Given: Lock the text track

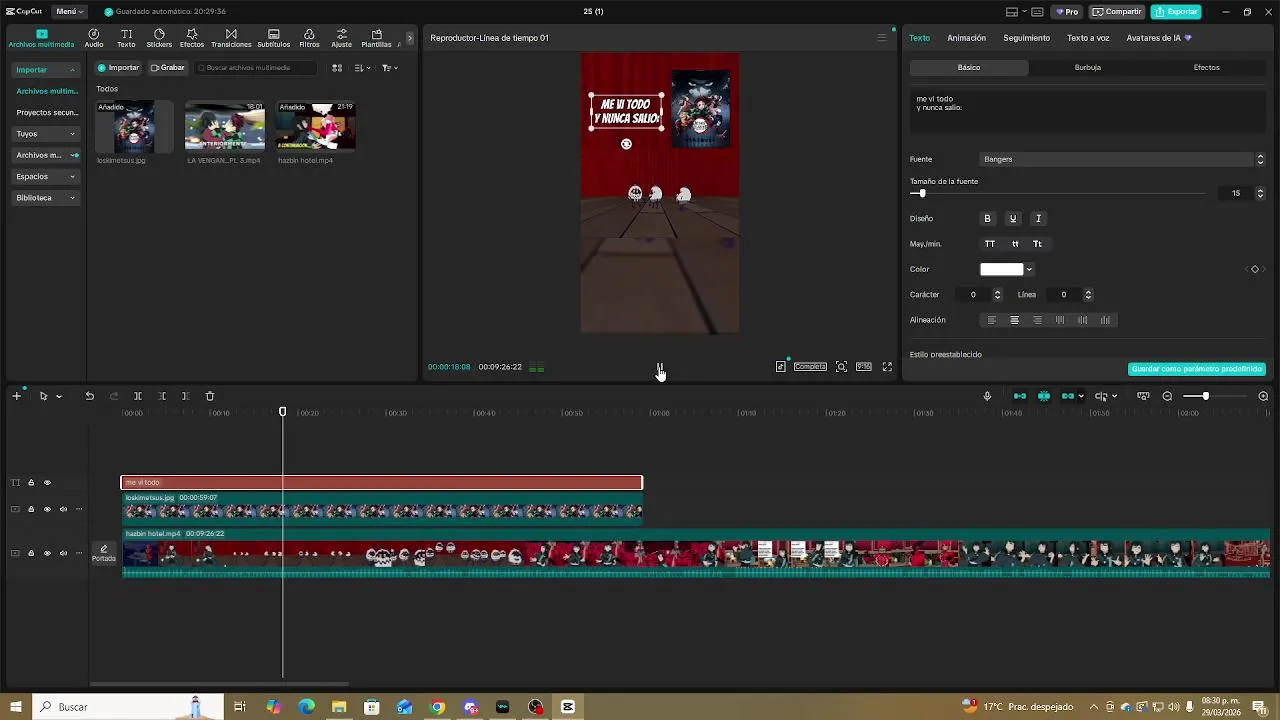Looking at the screenshot, I should coord(31,483).
